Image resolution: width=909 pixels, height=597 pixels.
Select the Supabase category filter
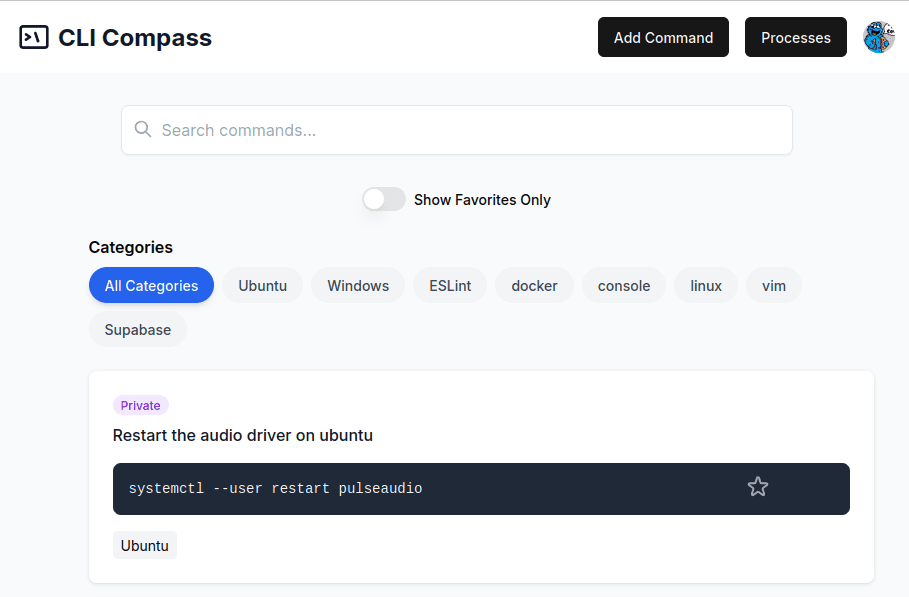coord(137,329)
